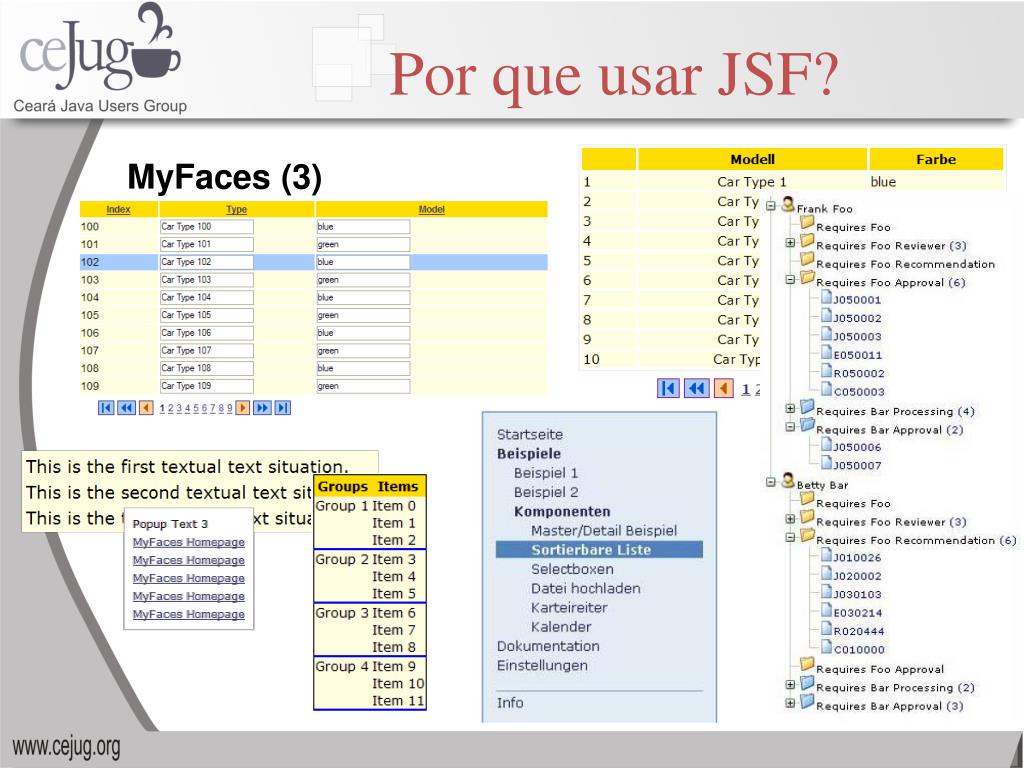Viewport: 1024px width, 768px height.
Task: Click fast-forward icon in Index/Type/Model table pager
Action: (x=262, y=408)
